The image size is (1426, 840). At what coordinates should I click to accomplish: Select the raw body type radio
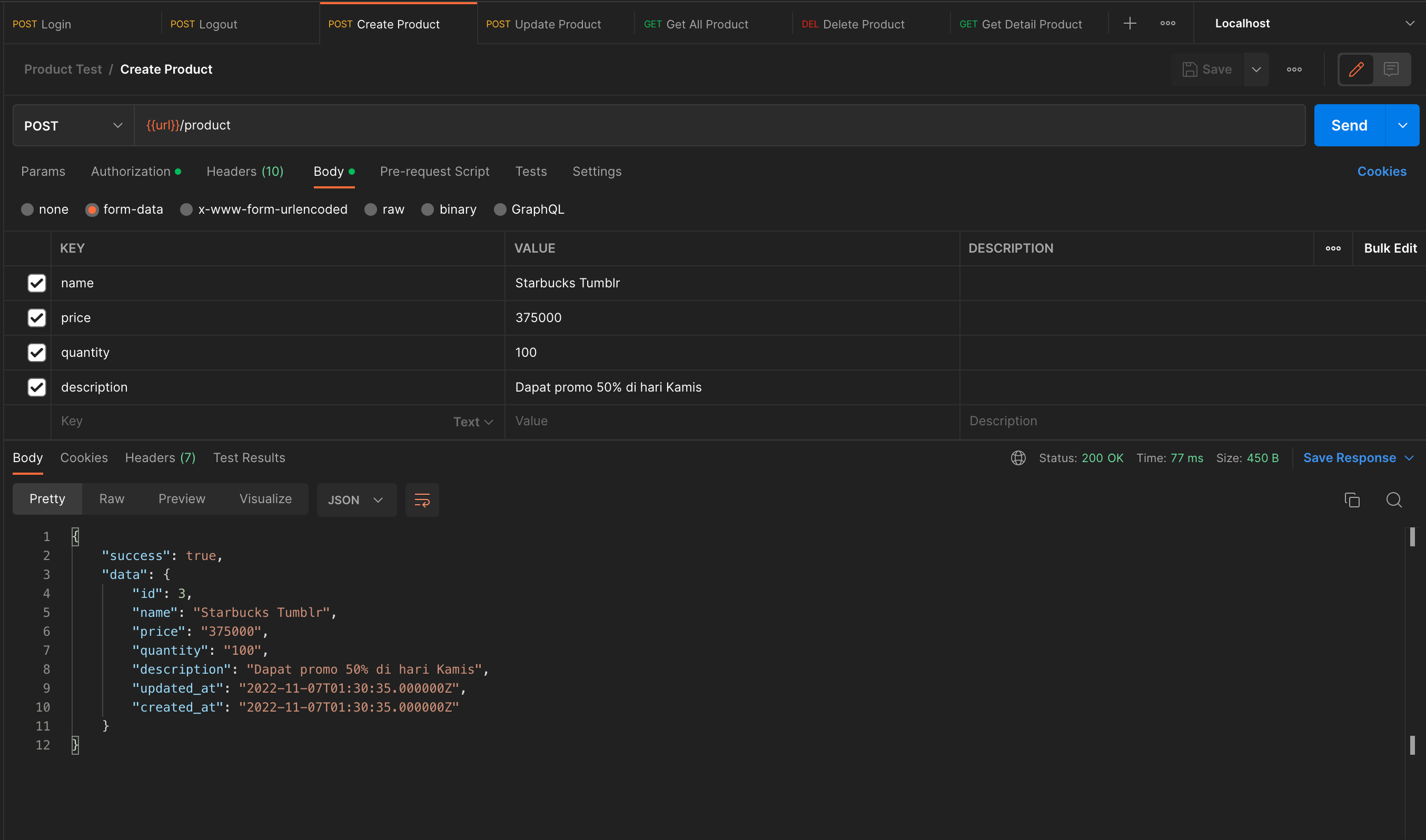click(x=370, y=209)
